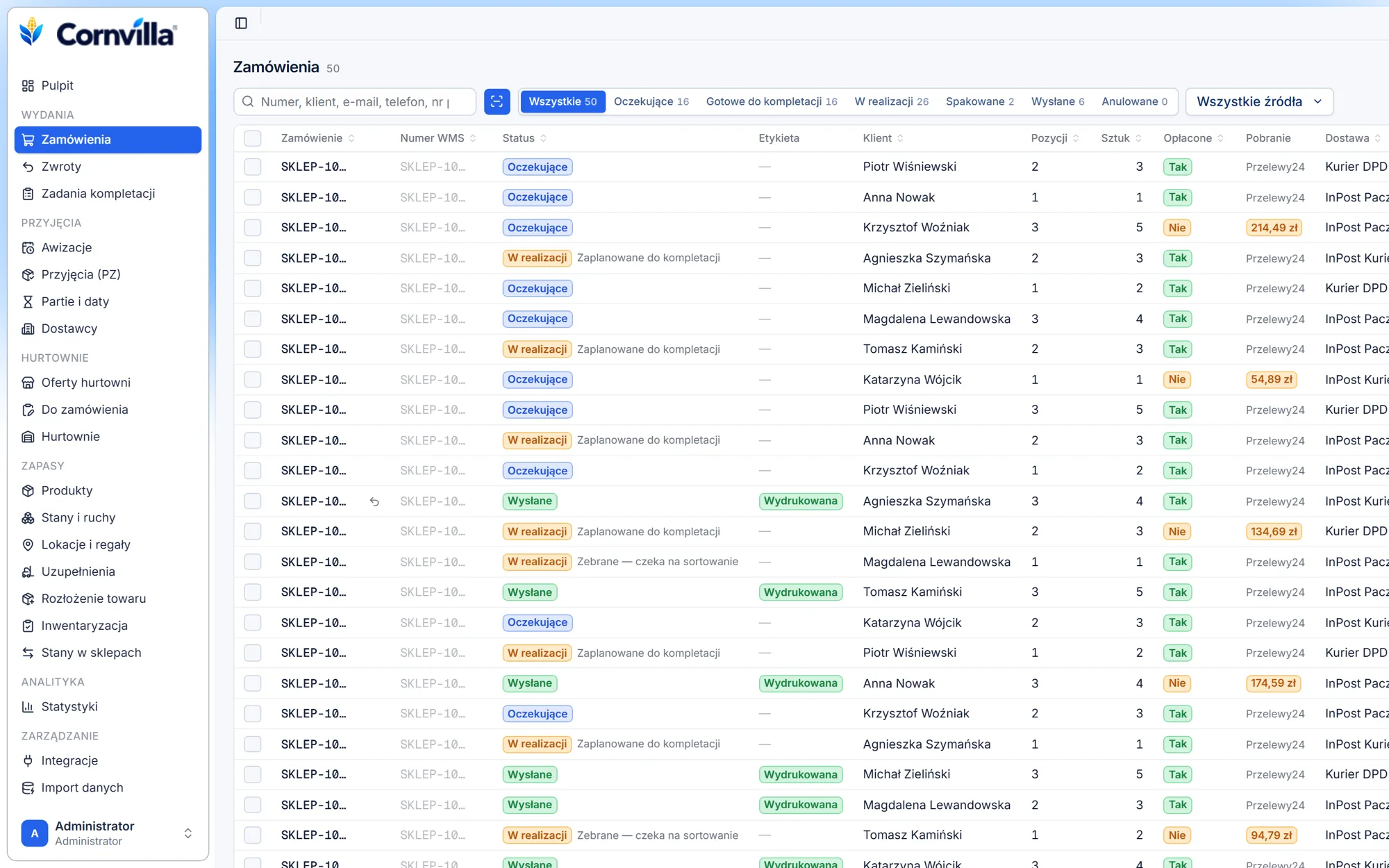Image resolution: width=1389 pixels, height=868 pixels.
Task: Check first Piotr Wiśniewski order row
Action: click(x=253, y=167)
